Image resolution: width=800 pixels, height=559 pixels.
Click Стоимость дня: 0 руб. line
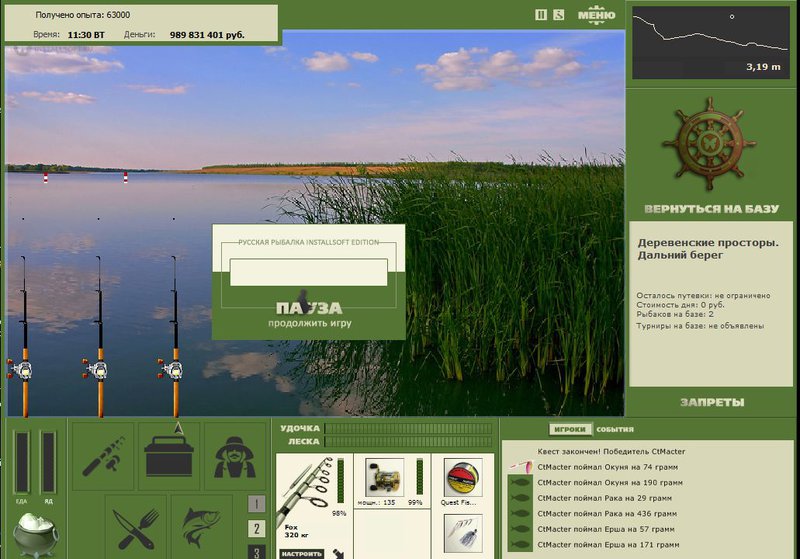(x=680, y=304)
